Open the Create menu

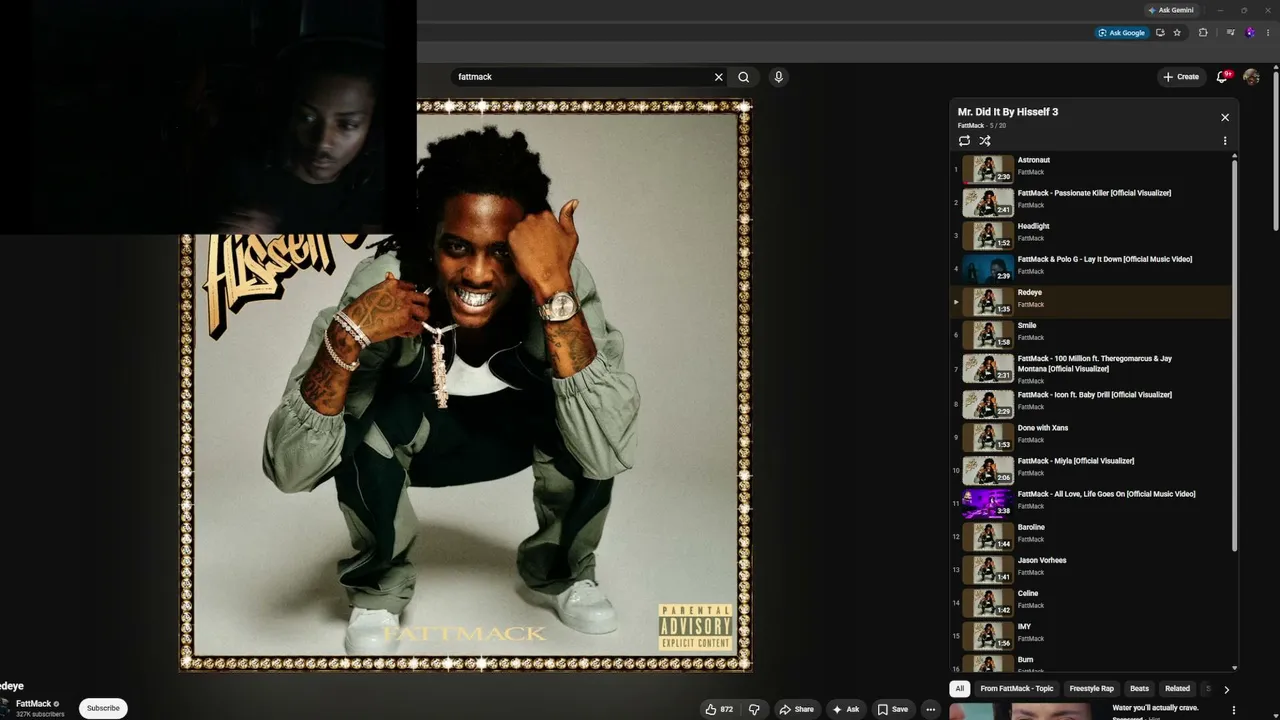coord(1180,77)
